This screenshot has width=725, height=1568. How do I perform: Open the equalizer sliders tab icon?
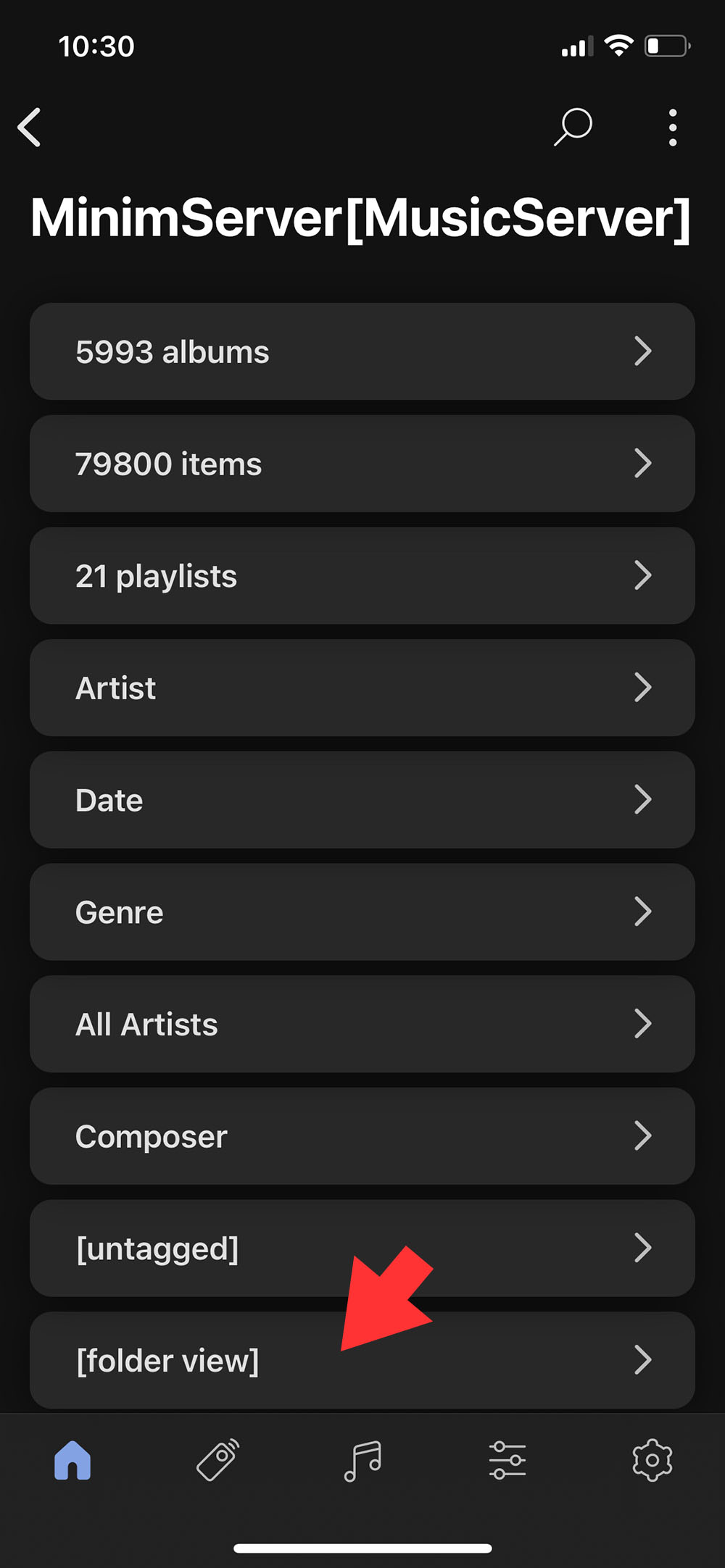pyautogui.click(x=507, y=1459)
